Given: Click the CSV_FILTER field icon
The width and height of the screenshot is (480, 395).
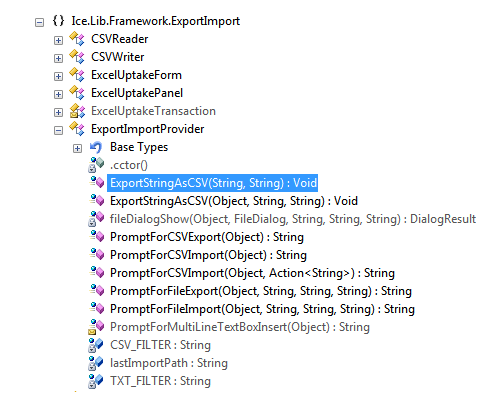Looking at the screenshot, I should coord(96,345).
